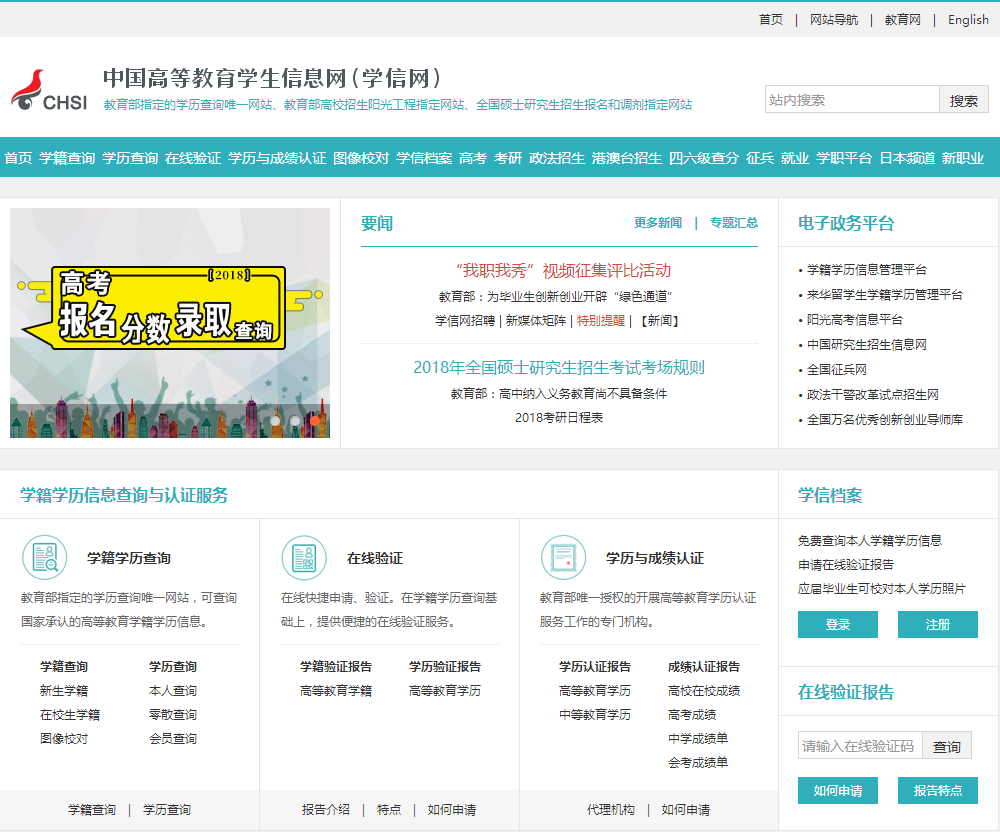Open 本人查询 under 学历查询
The height and width of the screenshot is (832, 1000).
pos(173,690)
